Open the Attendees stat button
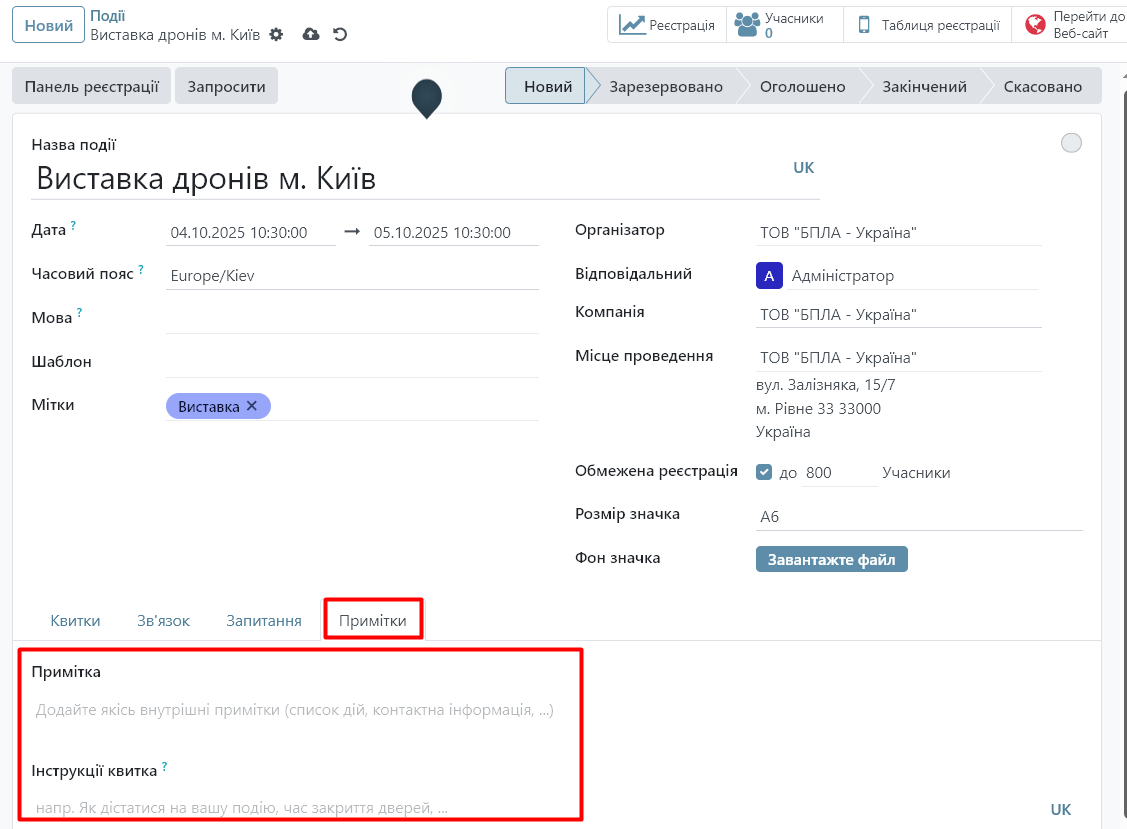 784,25
